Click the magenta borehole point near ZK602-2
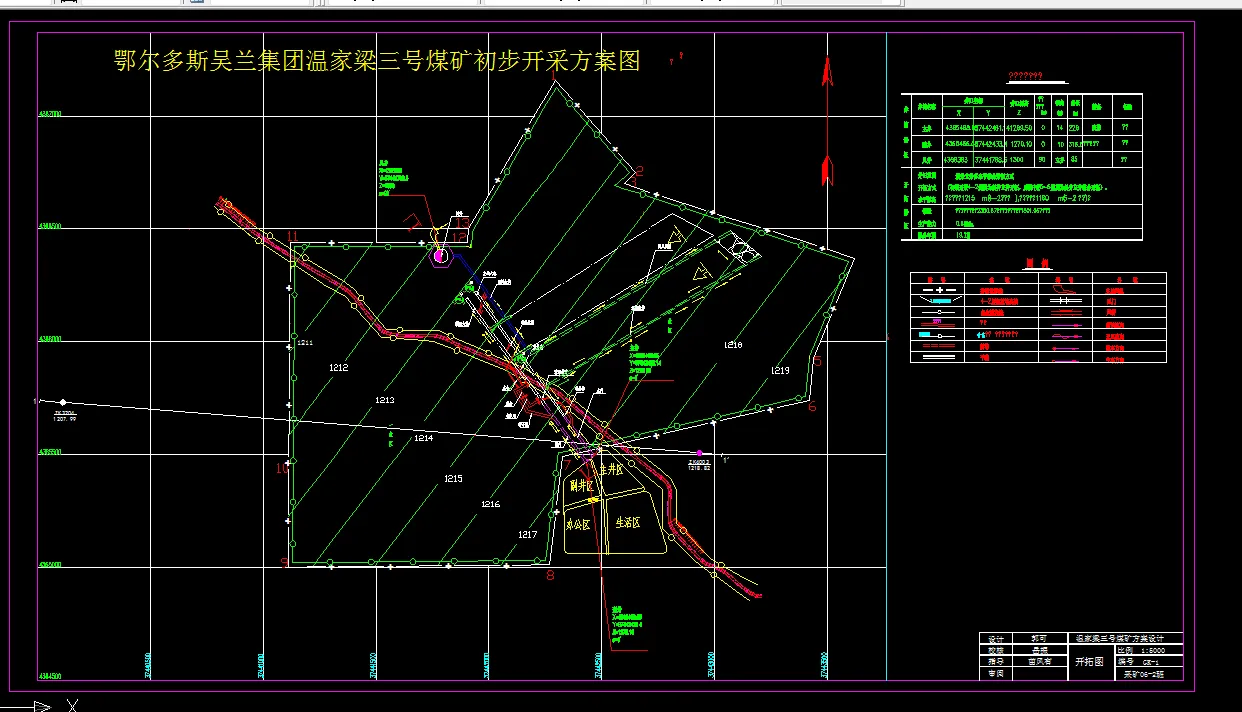This screenshot has height=712, width=1242. click(x=699, y=454)
